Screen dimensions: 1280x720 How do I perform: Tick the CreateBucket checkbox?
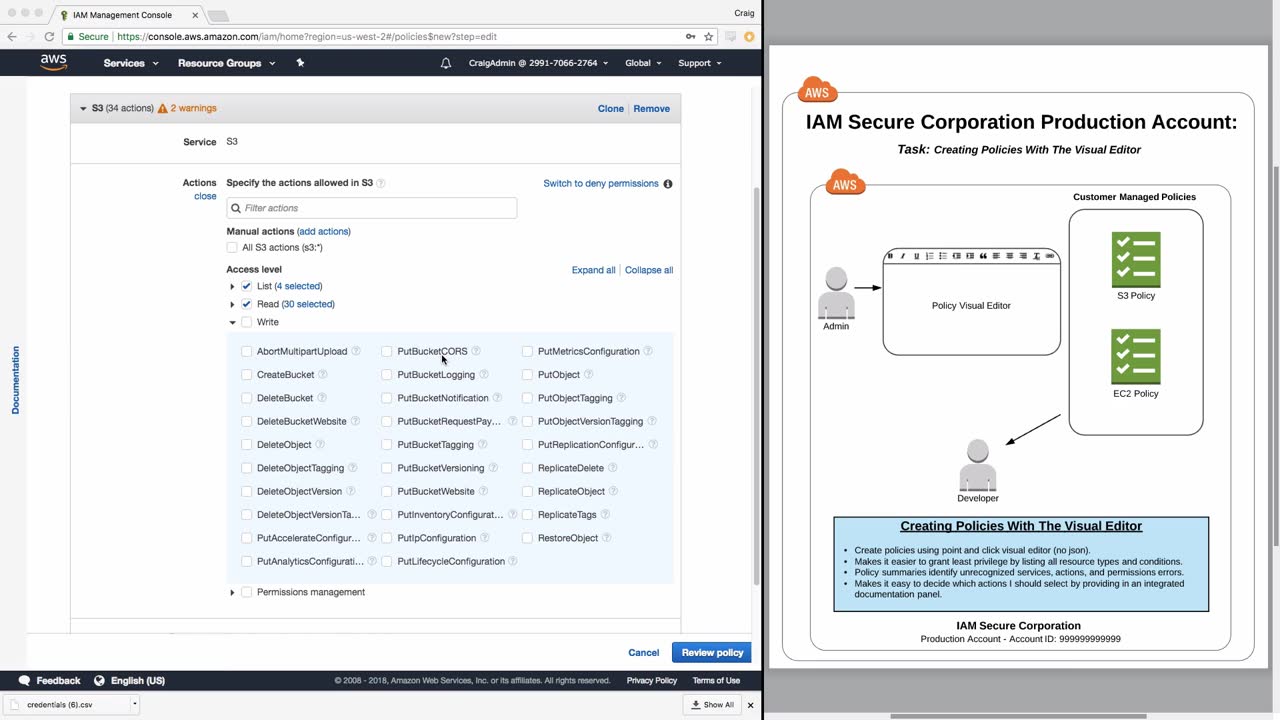pos(247,375)
